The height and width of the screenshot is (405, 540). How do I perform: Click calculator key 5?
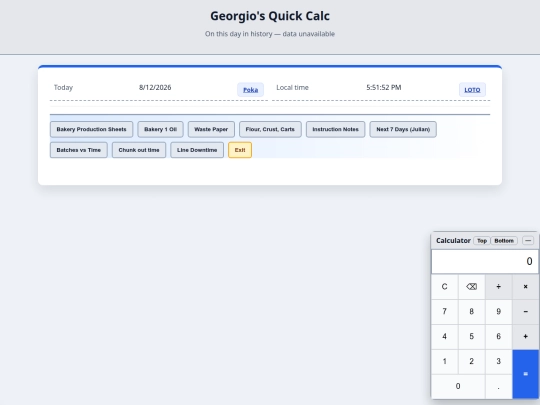pyautogui.click(x=471, y=336)
